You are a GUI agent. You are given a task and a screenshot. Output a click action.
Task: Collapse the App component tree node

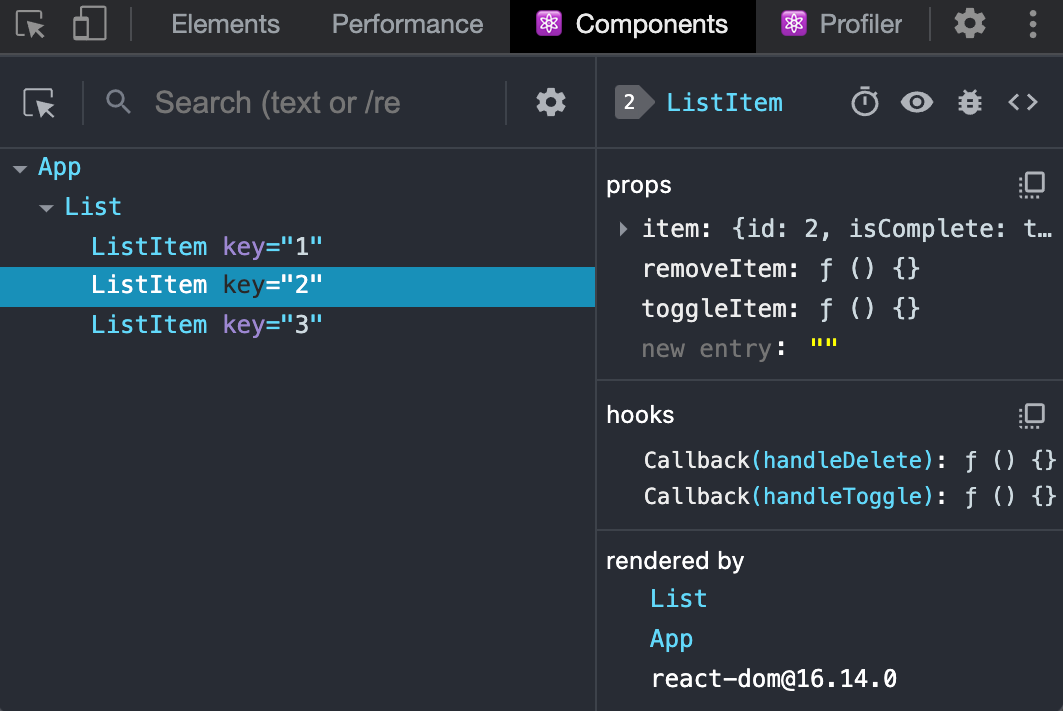[20, 167]
